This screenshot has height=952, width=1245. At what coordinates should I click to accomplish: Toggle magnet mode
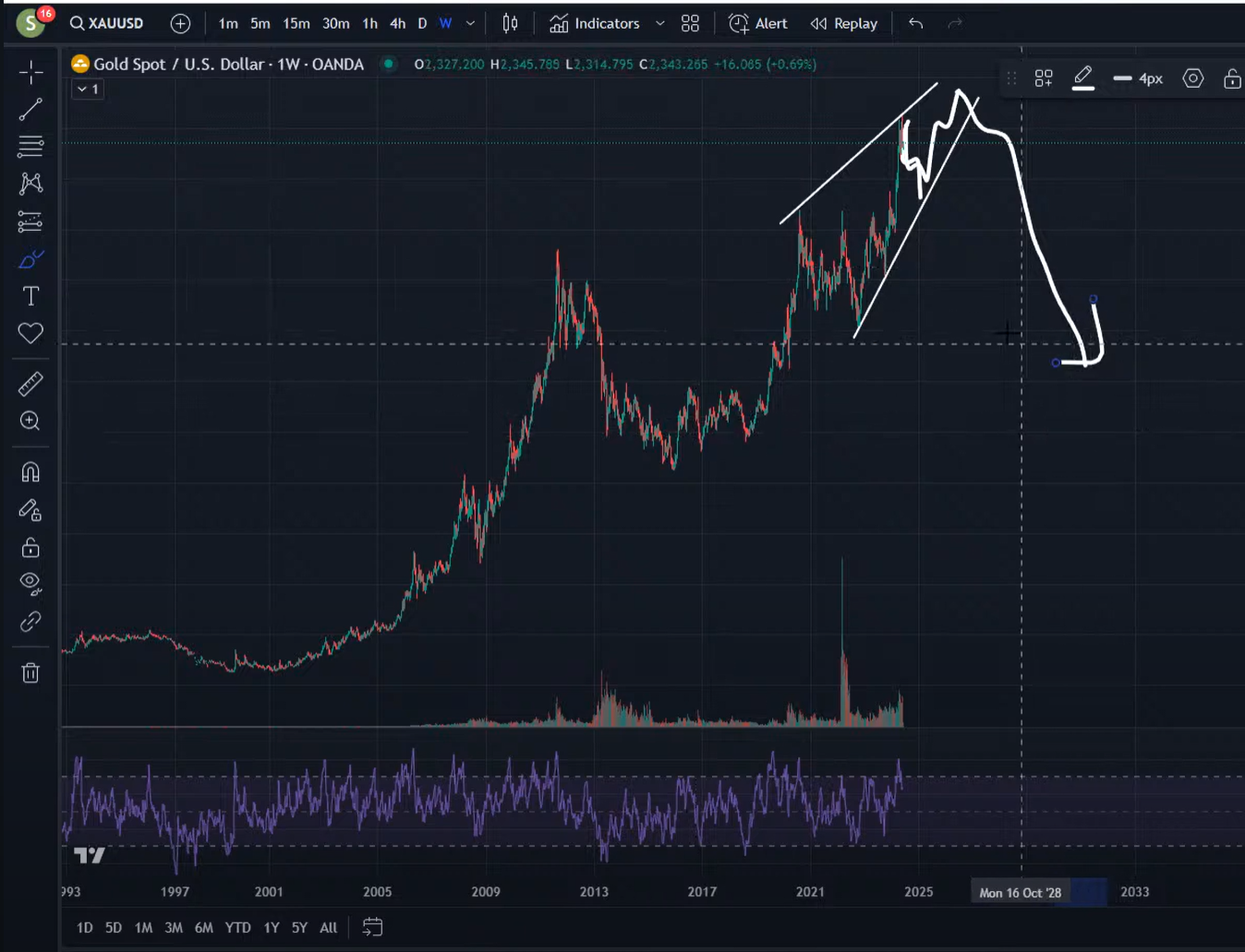click(x=30, y=473)
